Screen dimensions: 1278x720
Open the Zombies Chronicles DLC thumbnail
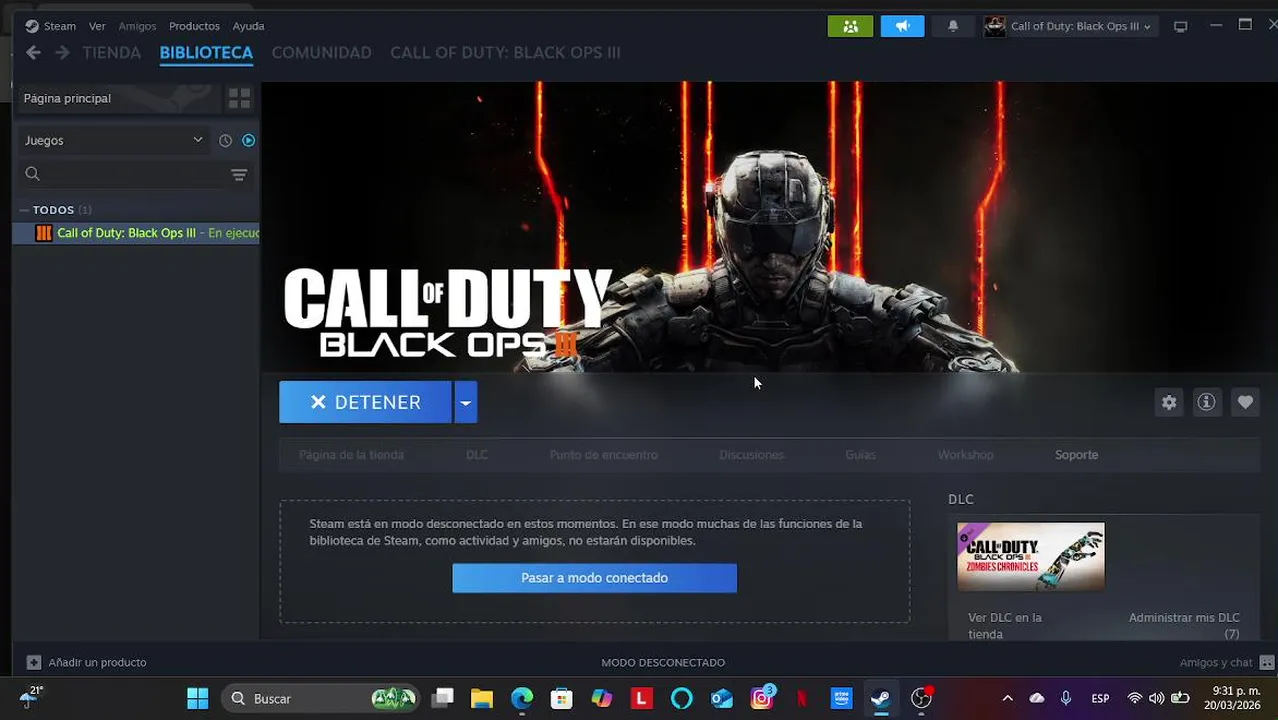pyautogui.click(x=1031, y=556)
